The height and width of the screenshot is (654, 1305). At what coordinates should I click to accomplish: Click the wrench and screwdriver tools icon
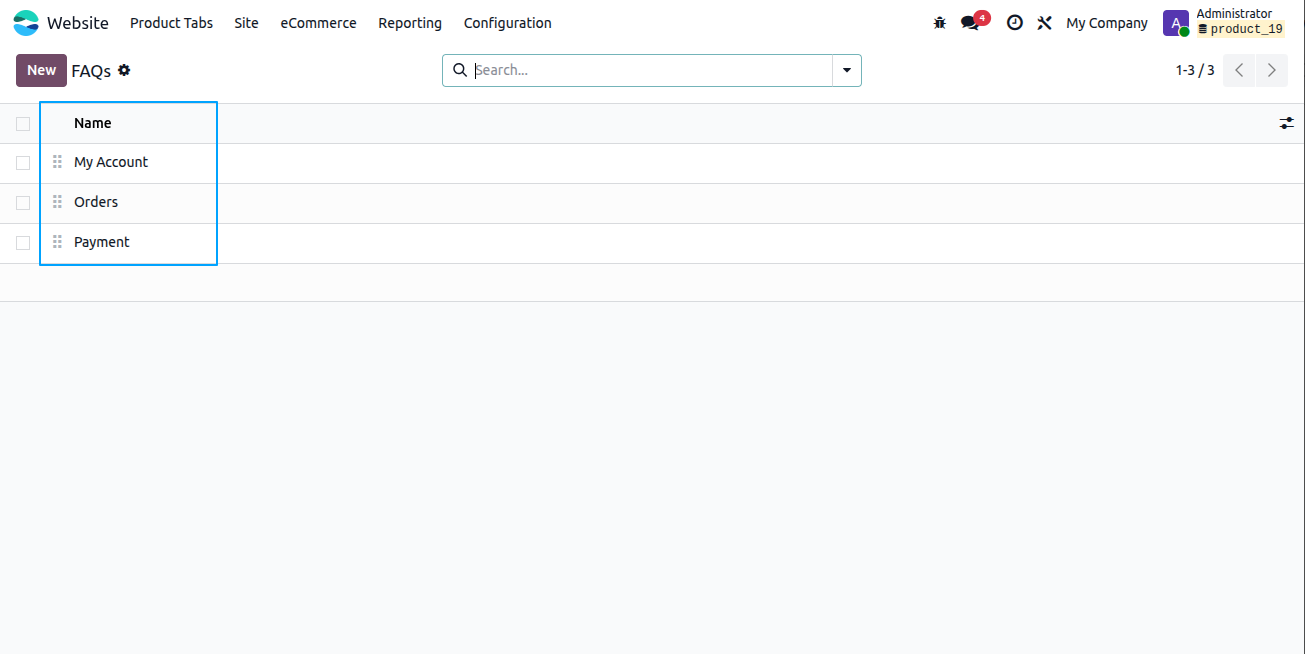[x=1045, y=23]
